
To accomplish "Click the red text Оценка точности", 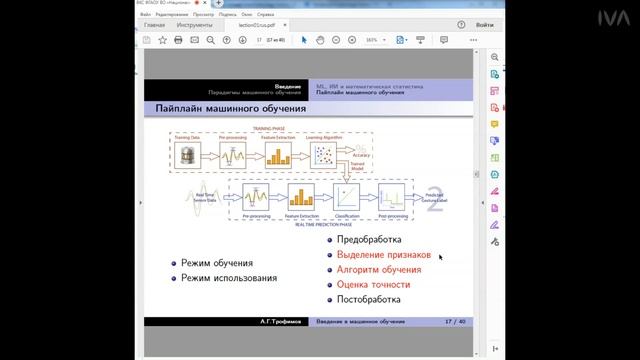I will [x=373, y=284].
